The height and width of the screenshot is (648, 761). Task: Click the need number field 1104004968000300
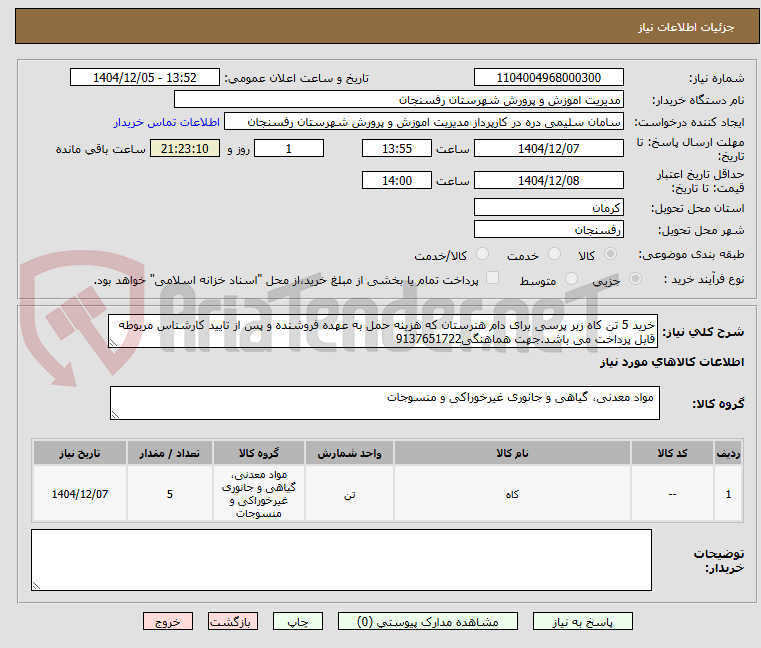548,77
